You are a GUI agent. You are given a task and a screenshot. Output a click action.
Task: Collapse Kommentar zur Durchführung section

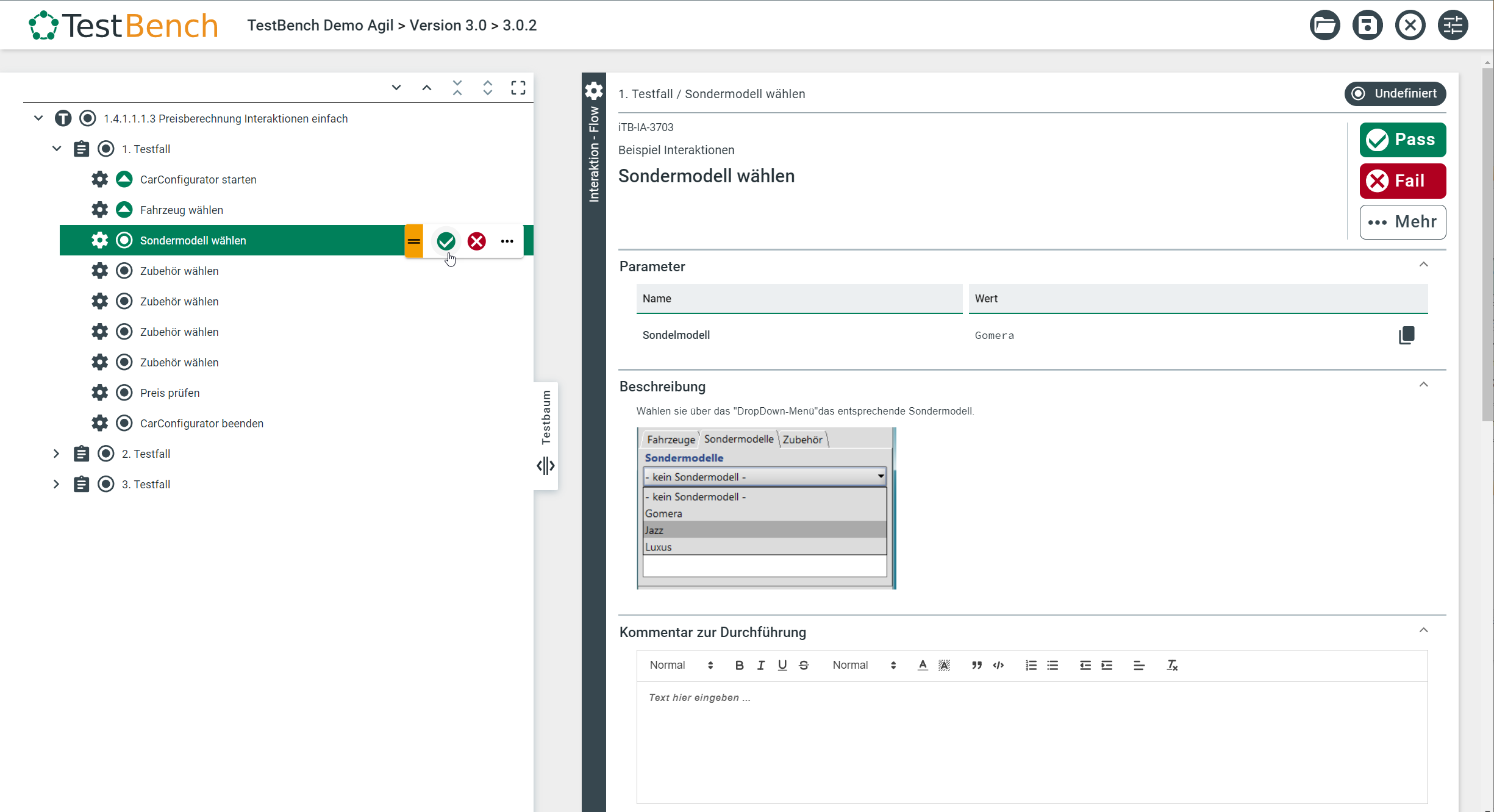click(x=1424, y=630)
